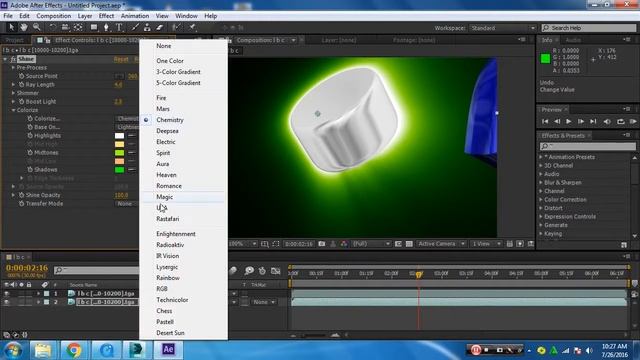Click Reset link for Shine effect
Image resolution: width=640 pixels, height=360 pixels.
tap(121, 59)
